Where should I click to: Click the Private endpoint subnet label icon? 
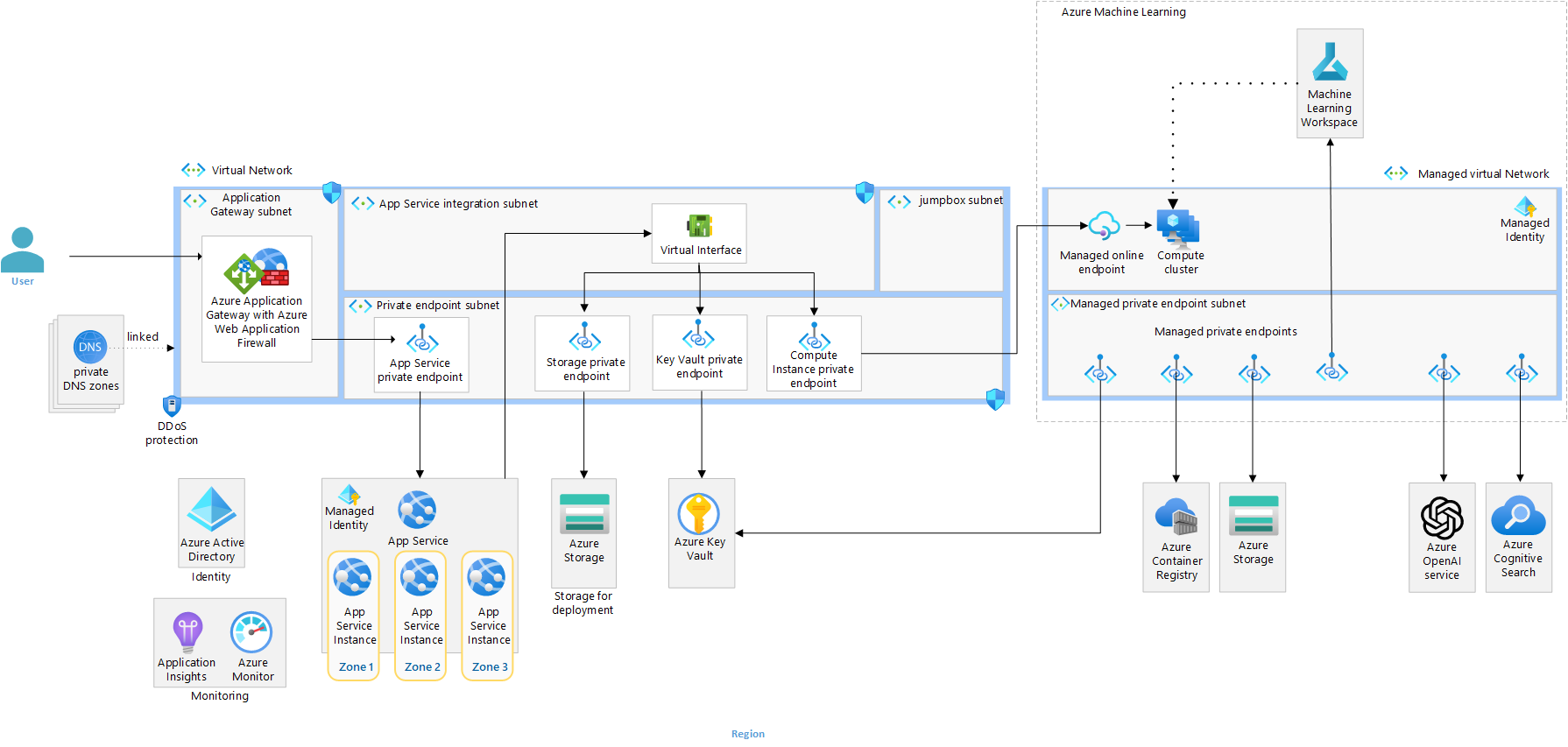(x=361, y=306)
